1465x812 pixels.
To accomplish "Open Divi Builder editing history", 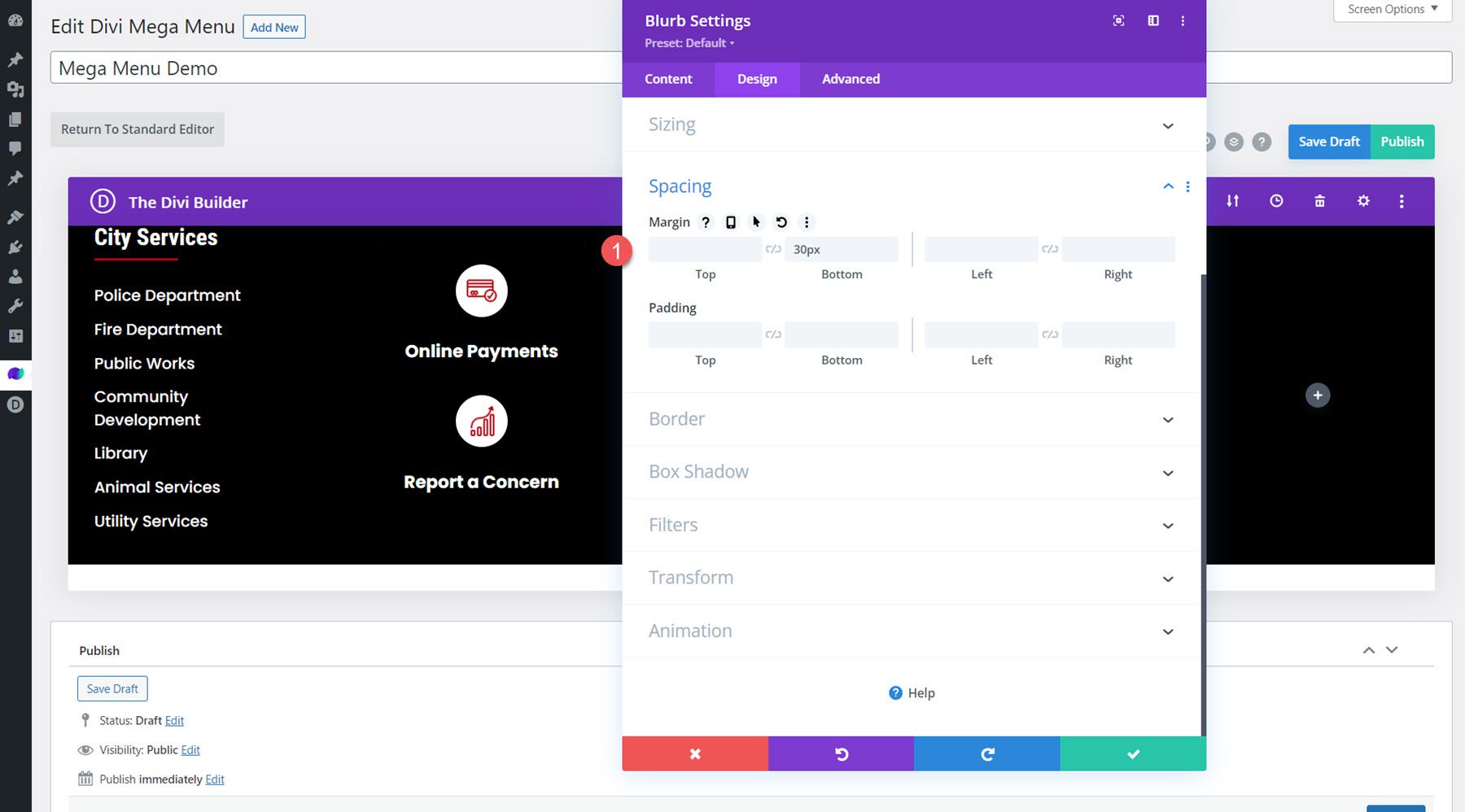I will (x=1276, y=200).
